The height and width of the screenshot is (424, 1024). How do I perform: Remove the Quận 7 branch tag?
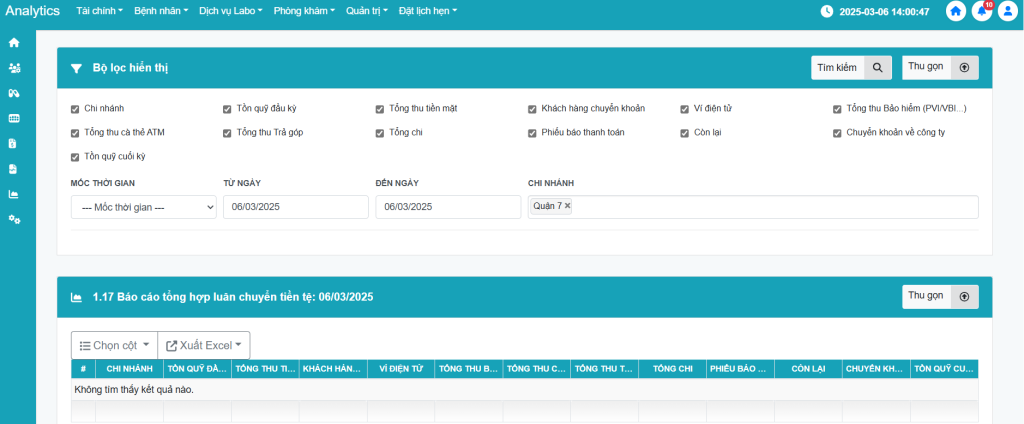pos(568,206)
